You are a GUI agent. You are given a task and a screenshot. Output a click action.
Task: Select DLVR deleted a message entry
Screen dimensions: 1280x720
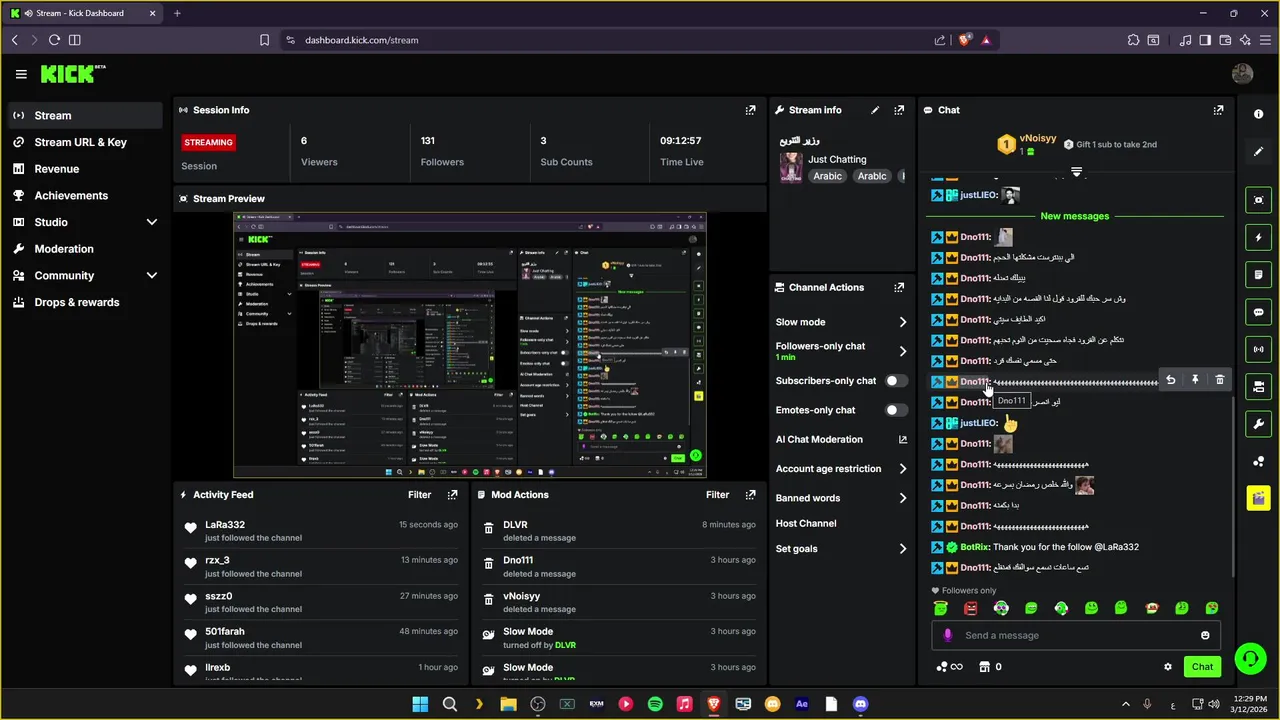(x=618, y=531)
